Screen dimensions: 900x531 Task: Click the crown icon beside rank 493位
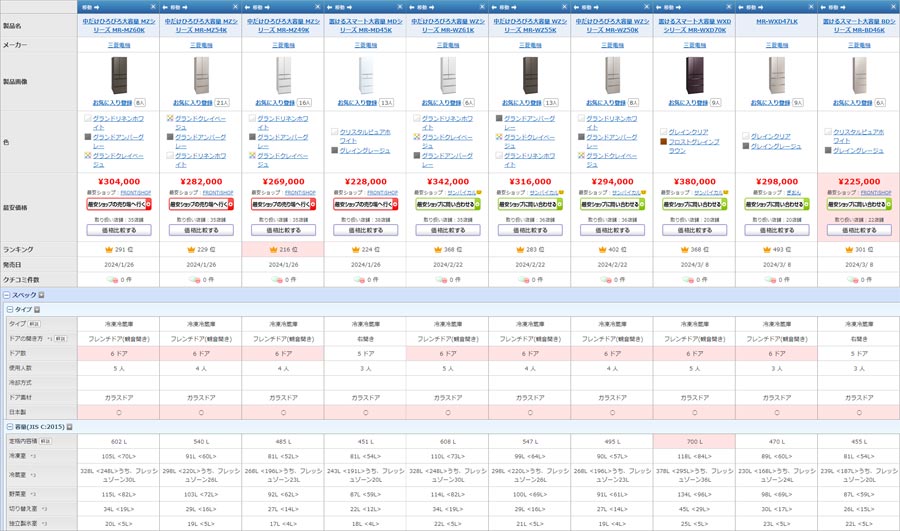click(767, 250)
